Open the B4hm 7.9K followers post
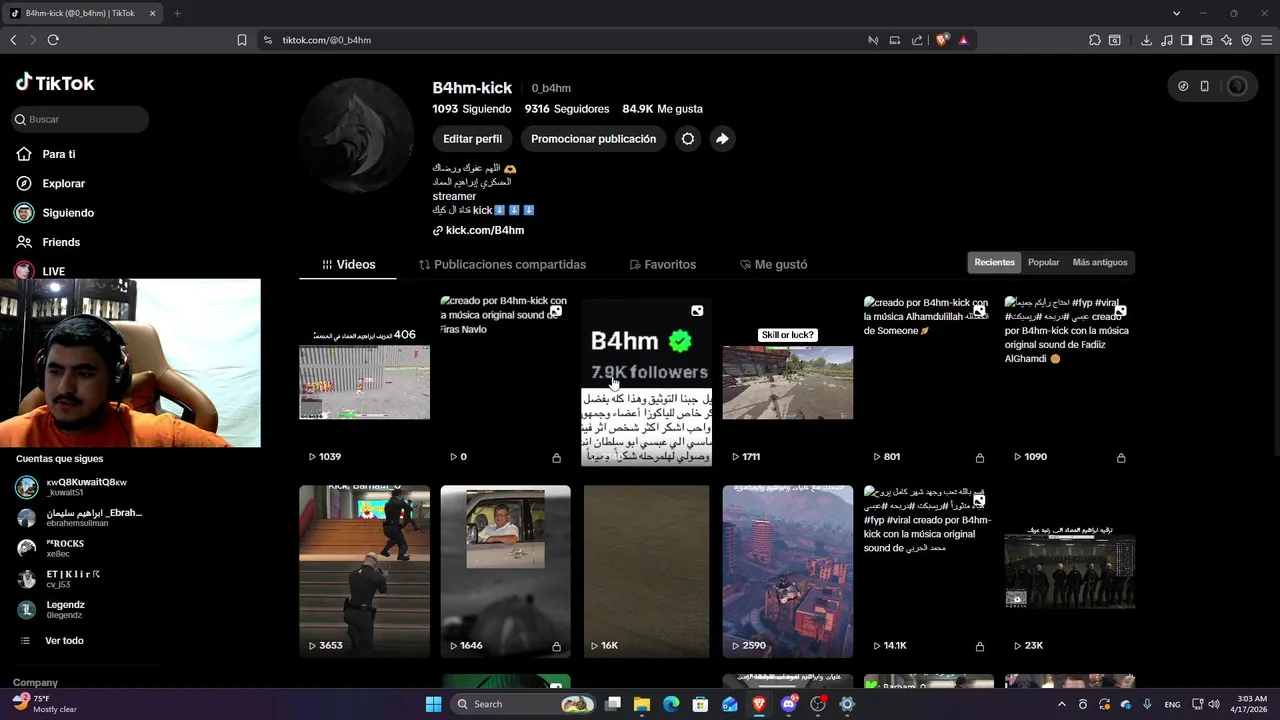This screenshot has height=720, width=1280. pos(647,381)
